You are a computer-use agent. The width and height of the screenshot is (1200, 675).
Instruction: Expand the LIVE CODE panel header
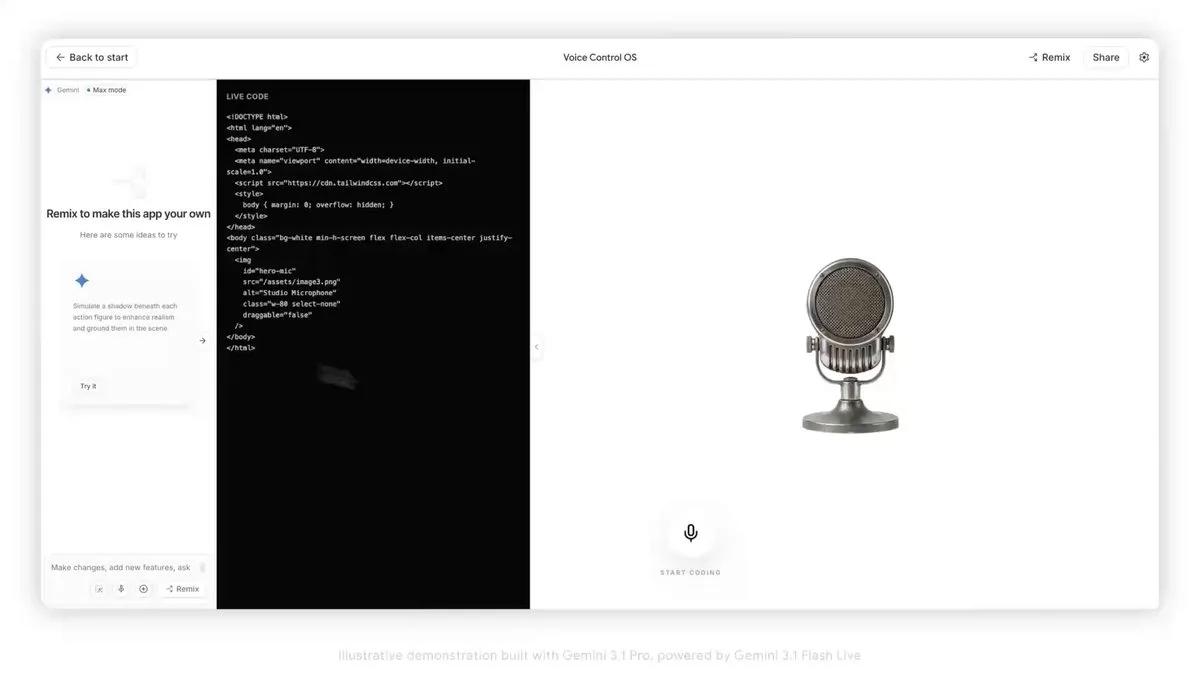tap(246, 95)
